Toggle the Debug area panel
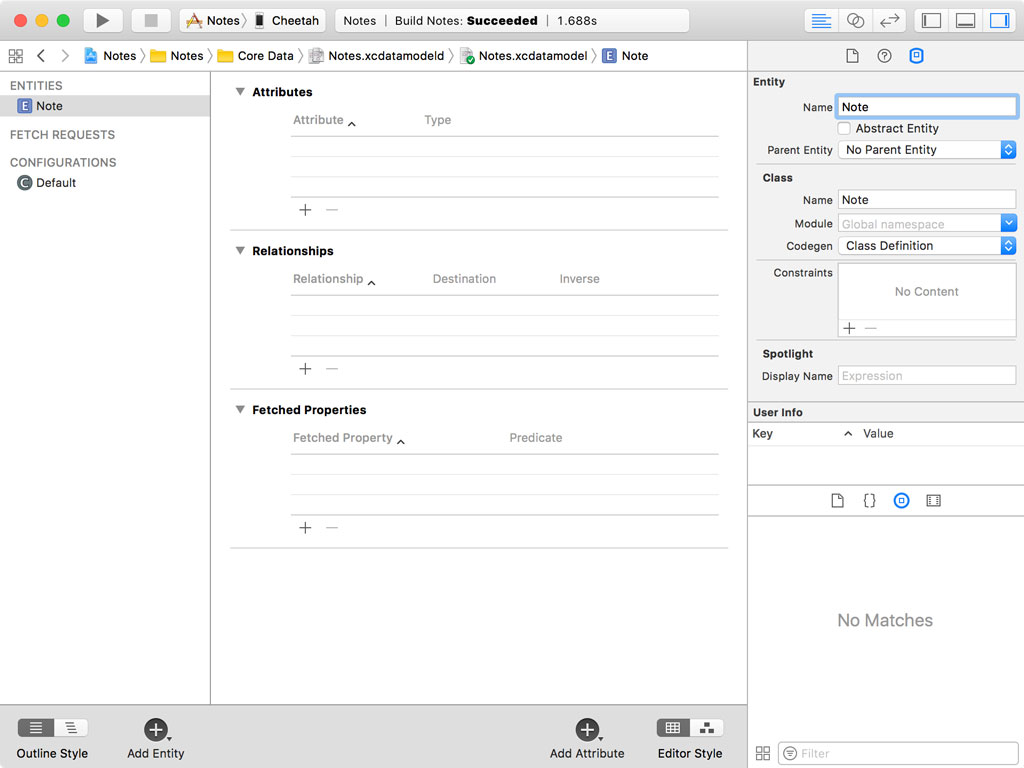 click(965, 20)
